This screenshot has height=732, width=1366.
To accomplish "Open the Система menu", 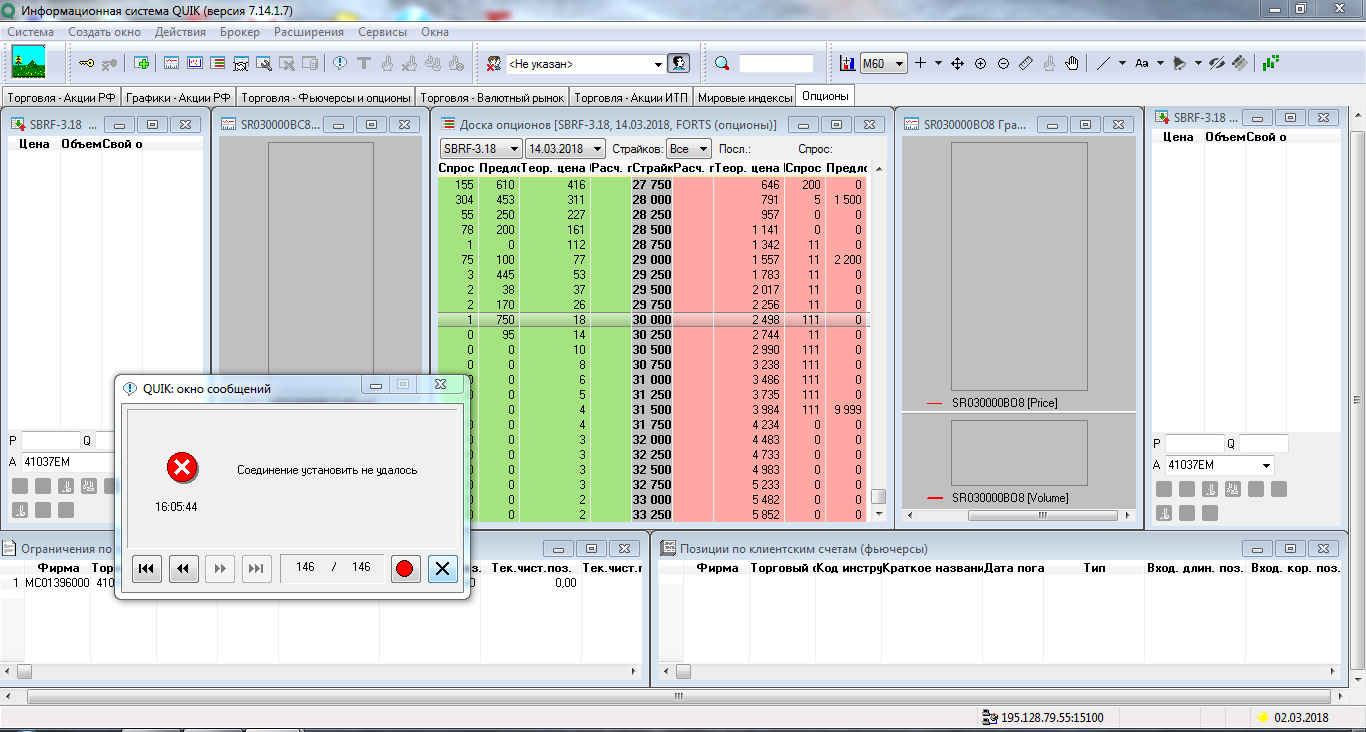I will pyautogui.click(x=31, y=32).
